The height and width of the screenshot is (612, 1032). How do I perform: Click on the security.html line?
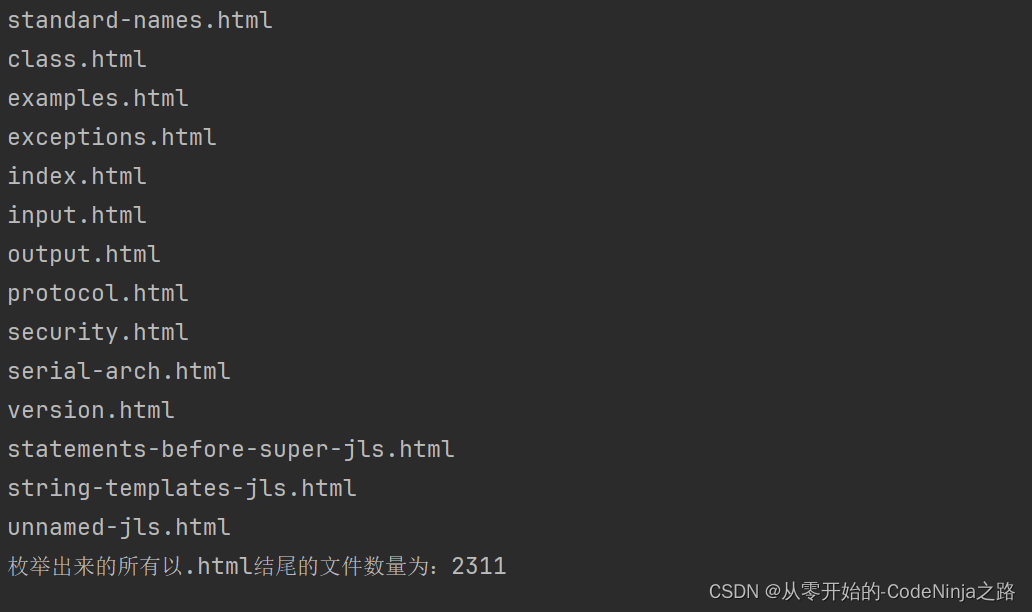(x=98, y=333)
